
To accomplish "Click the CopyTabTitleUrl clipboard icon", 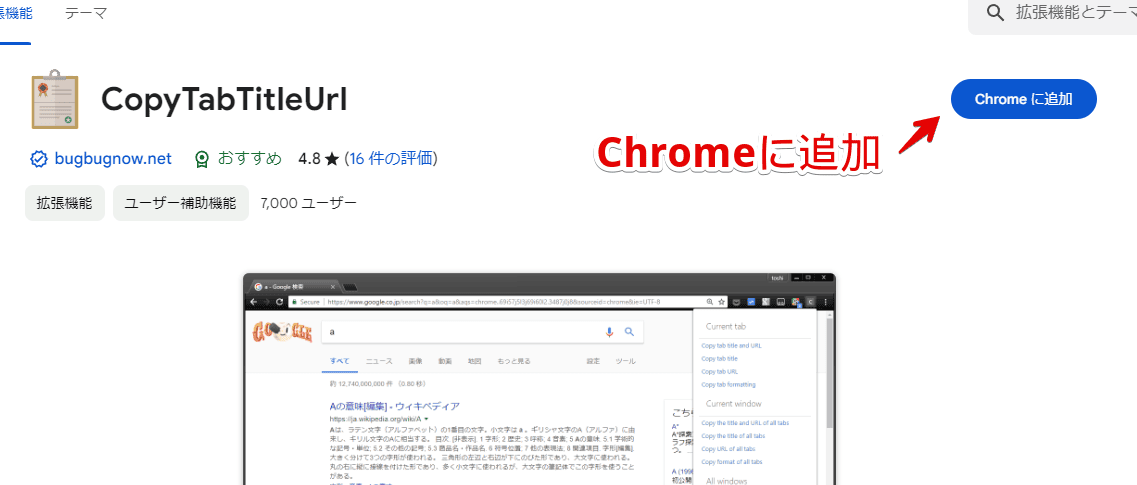I will [x=54, y=99].
